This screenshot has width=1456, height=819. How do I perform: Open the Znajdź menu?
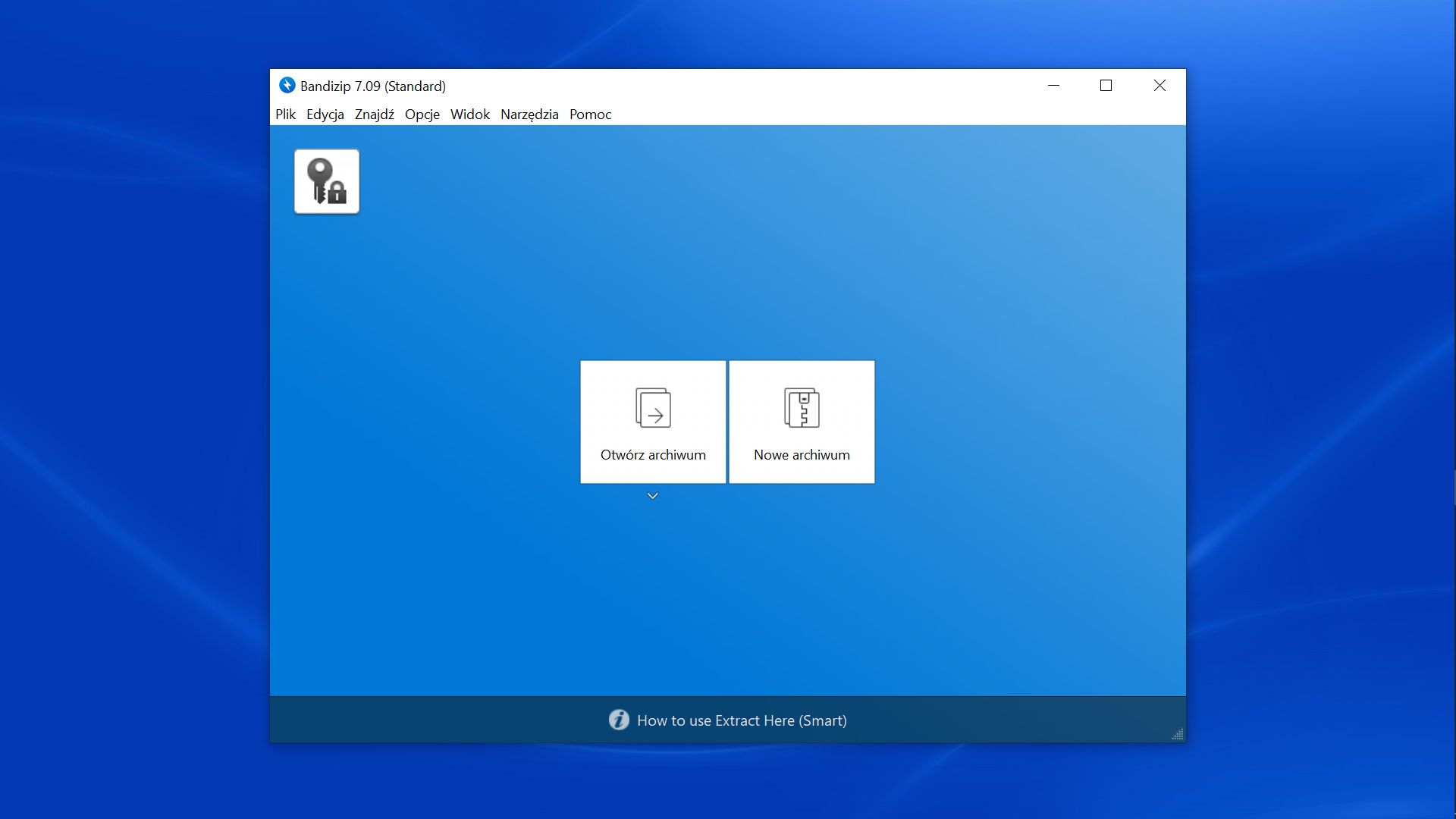click(374, 115)
